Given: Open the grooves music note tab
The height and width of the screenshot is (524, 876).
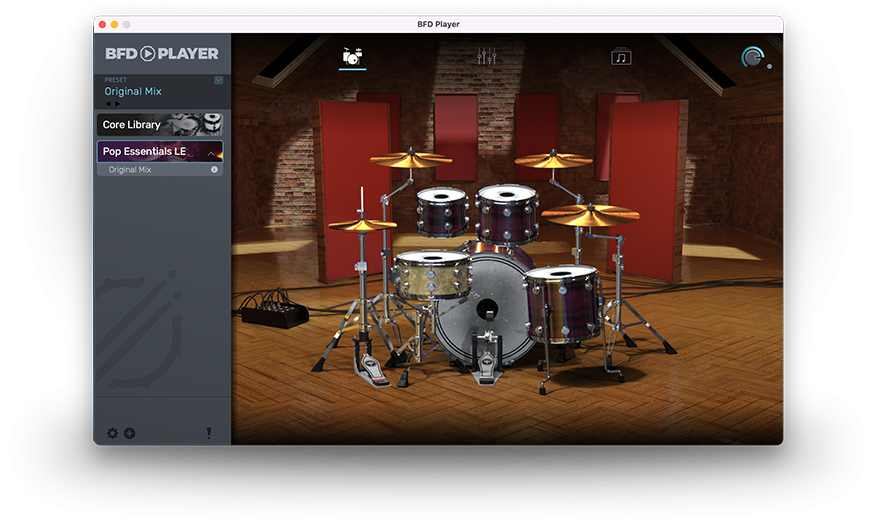Looking at the screenshot, I should (x=621, y=57).
